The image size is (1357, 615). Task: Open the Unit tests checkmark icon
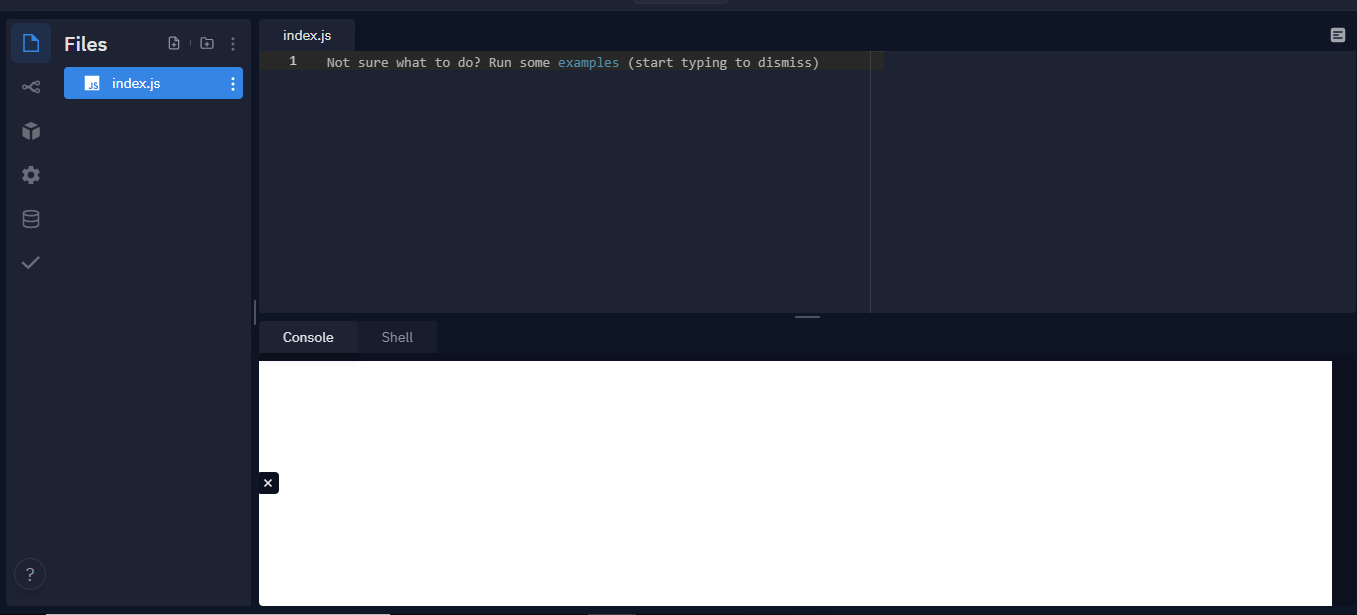click(31, 263)
